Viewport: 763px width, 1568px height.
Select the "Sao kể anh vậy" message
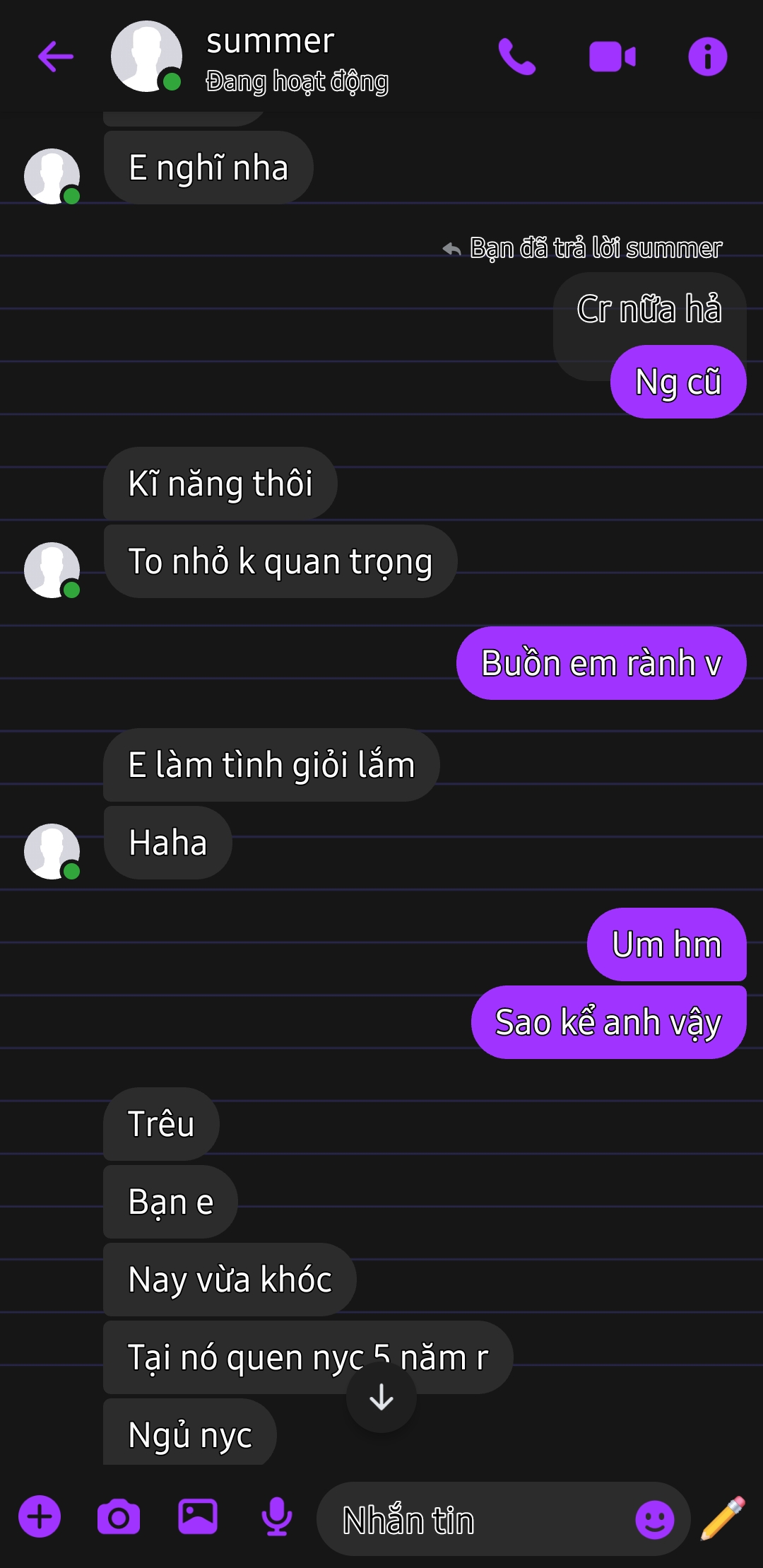click(608, 1022)
